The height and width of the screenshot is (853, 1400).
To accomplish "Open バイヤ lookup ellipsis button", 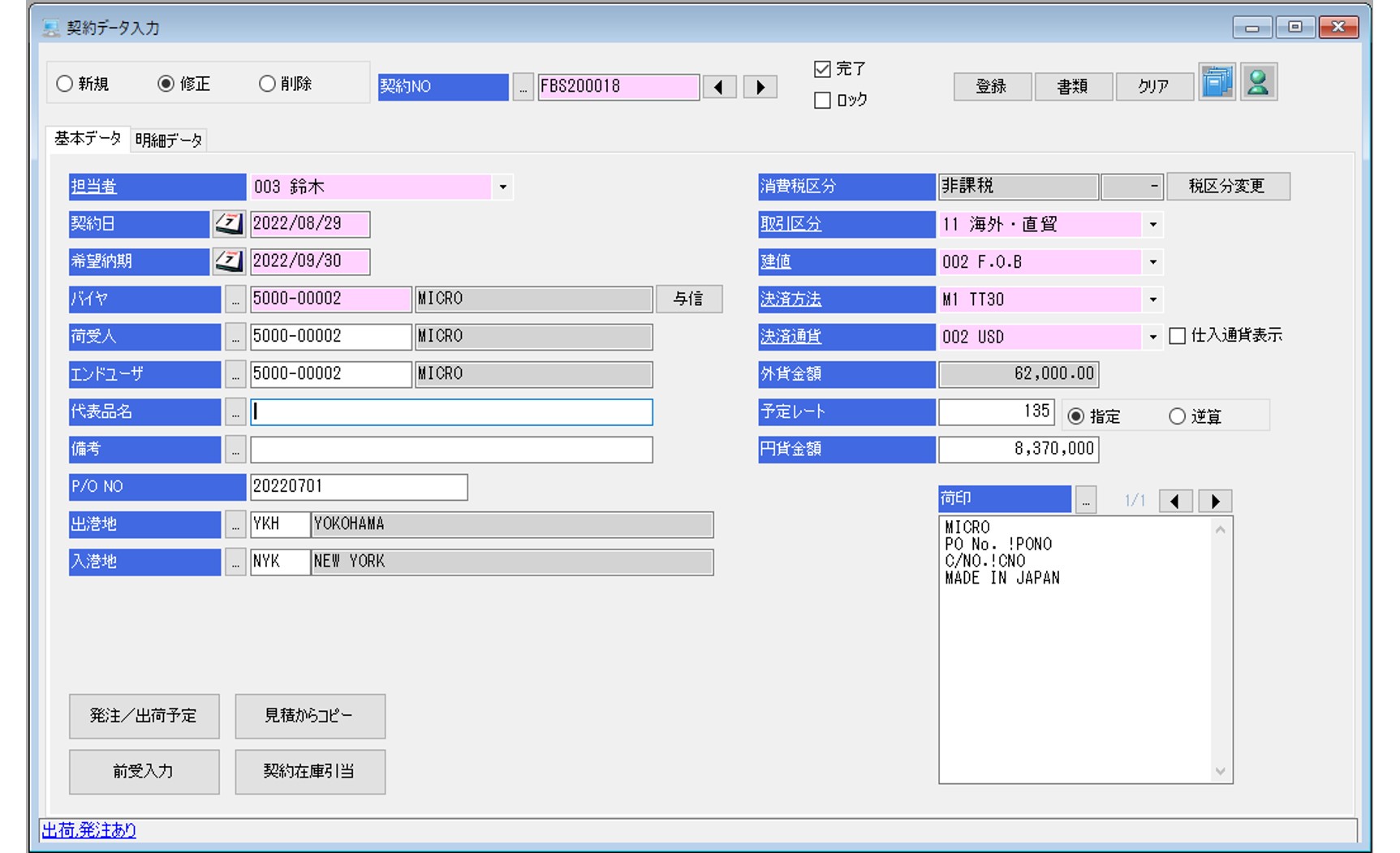I will click(x=235, y=299).
